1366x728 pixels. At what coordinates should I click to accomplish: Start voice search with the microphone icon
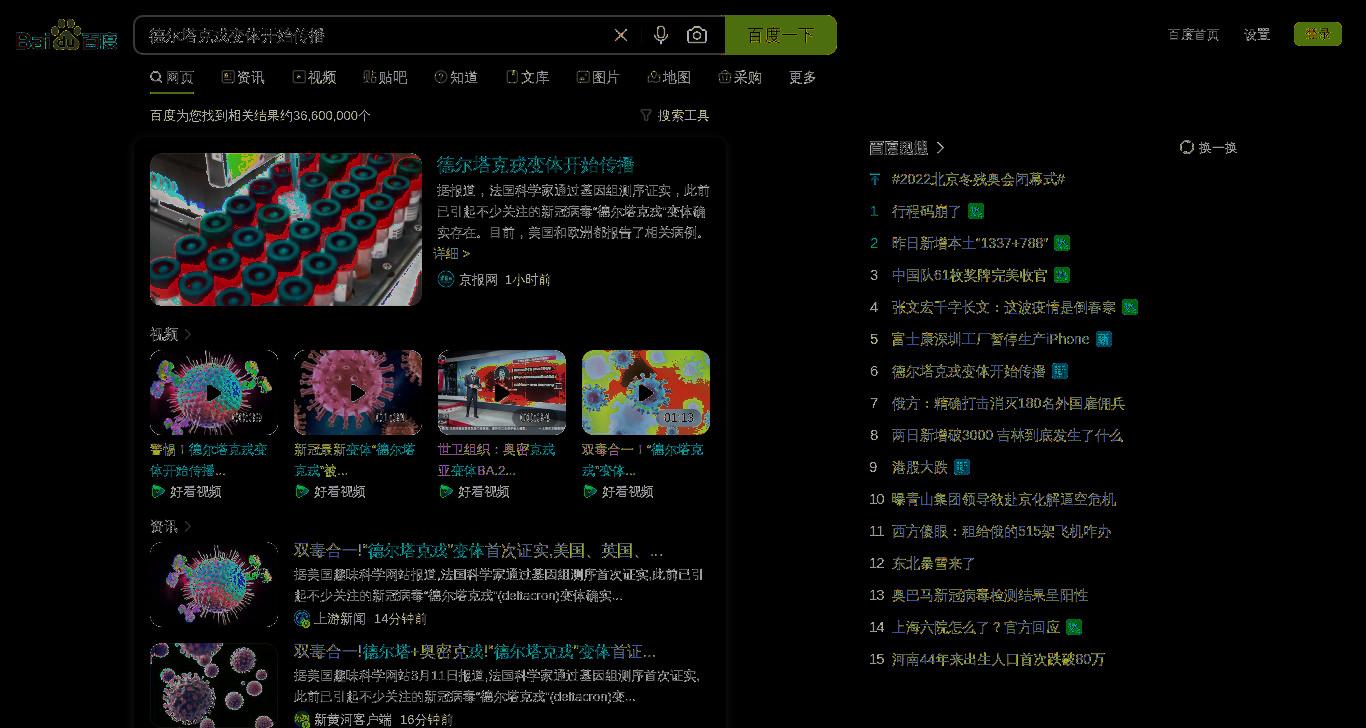coord(660,35)
